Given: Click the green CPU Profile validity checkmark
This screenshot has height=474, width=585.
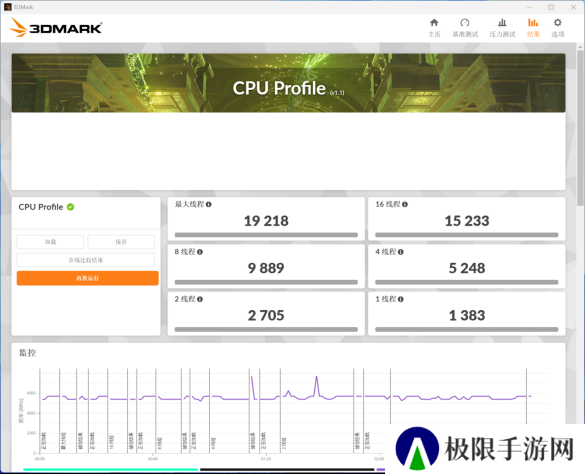Looking at the screenshot, I should (71, 207).
